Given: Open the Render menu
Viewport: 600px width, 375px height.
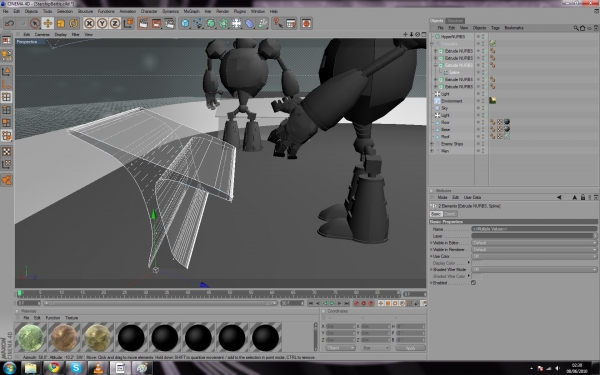Looking at the screenshot, I should [x=222, y=11].
